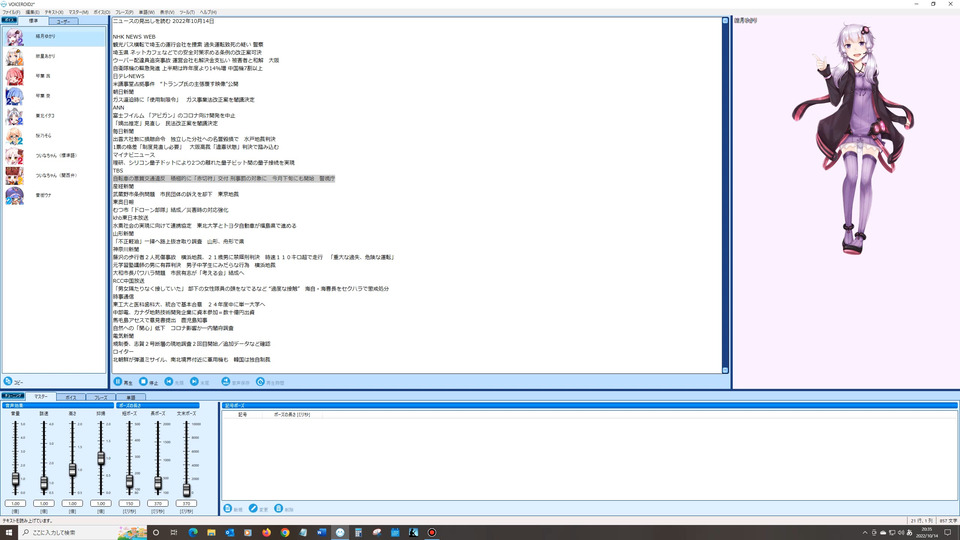The height and width of the screenshot is (540, 960).
Task: Click the 長ポーズ slider handle
Action: pos(158,483)
